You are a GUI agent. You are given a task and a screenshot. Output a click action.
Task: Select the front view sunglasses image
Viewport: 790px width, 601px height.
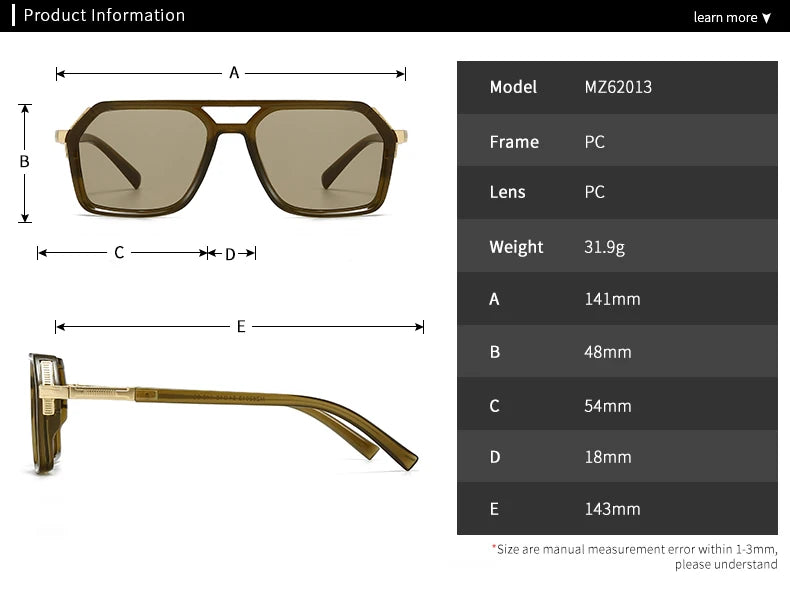231,159
